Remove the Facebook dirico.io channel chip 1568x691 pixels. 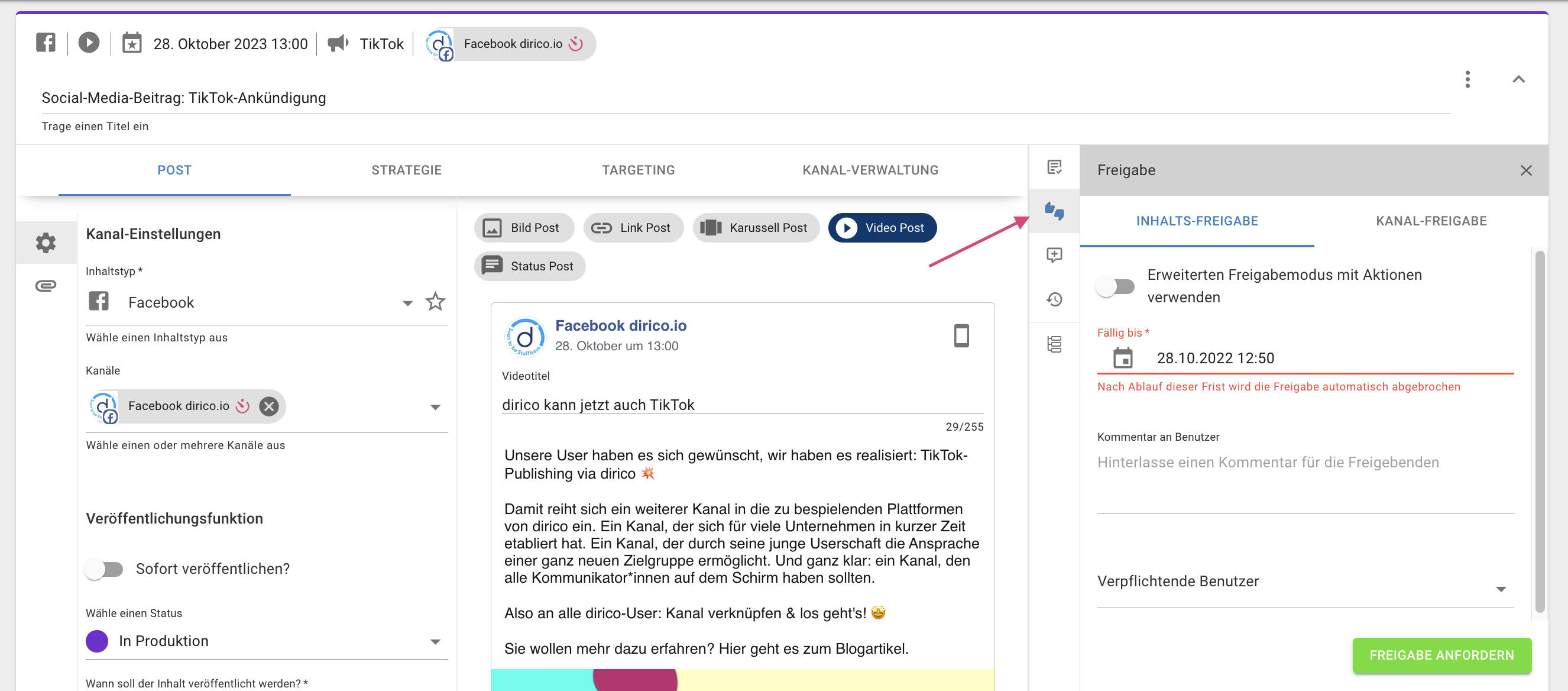tap(268, 406)
